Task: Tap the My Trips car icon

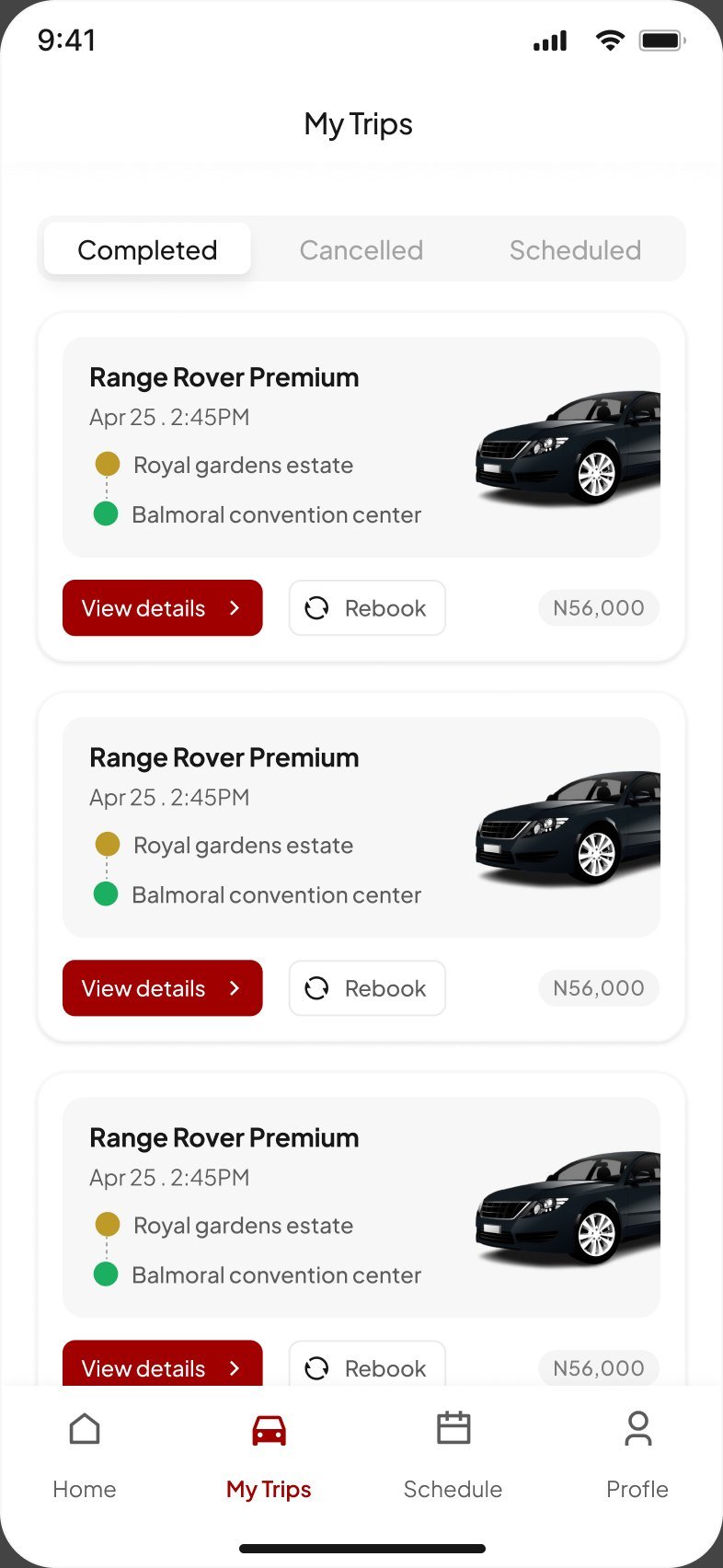Action: pyautogui.click(x=270, y=1430)
